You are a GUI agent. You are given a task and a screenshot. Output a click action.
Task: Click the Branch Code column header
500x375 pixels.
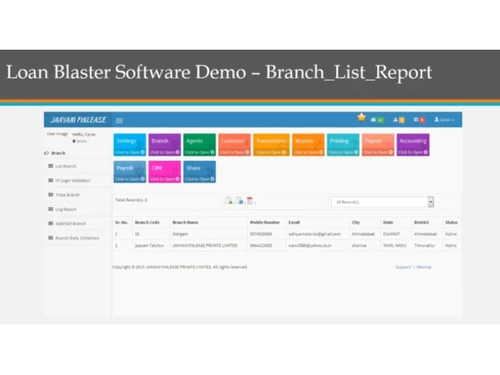147,222
